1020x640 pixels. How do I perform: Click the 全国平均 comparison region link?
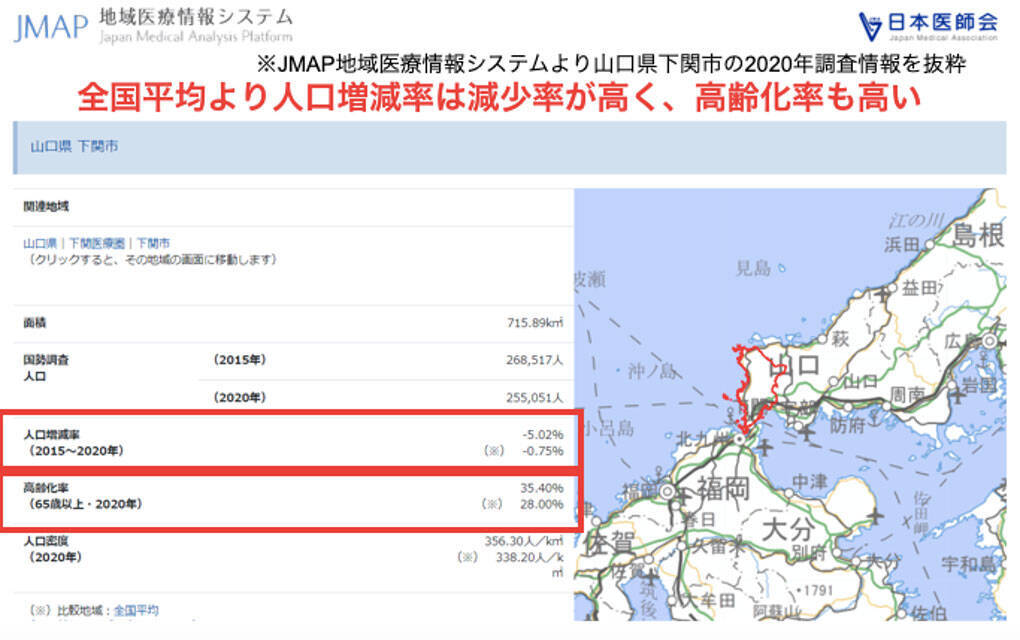click(135, 609)
